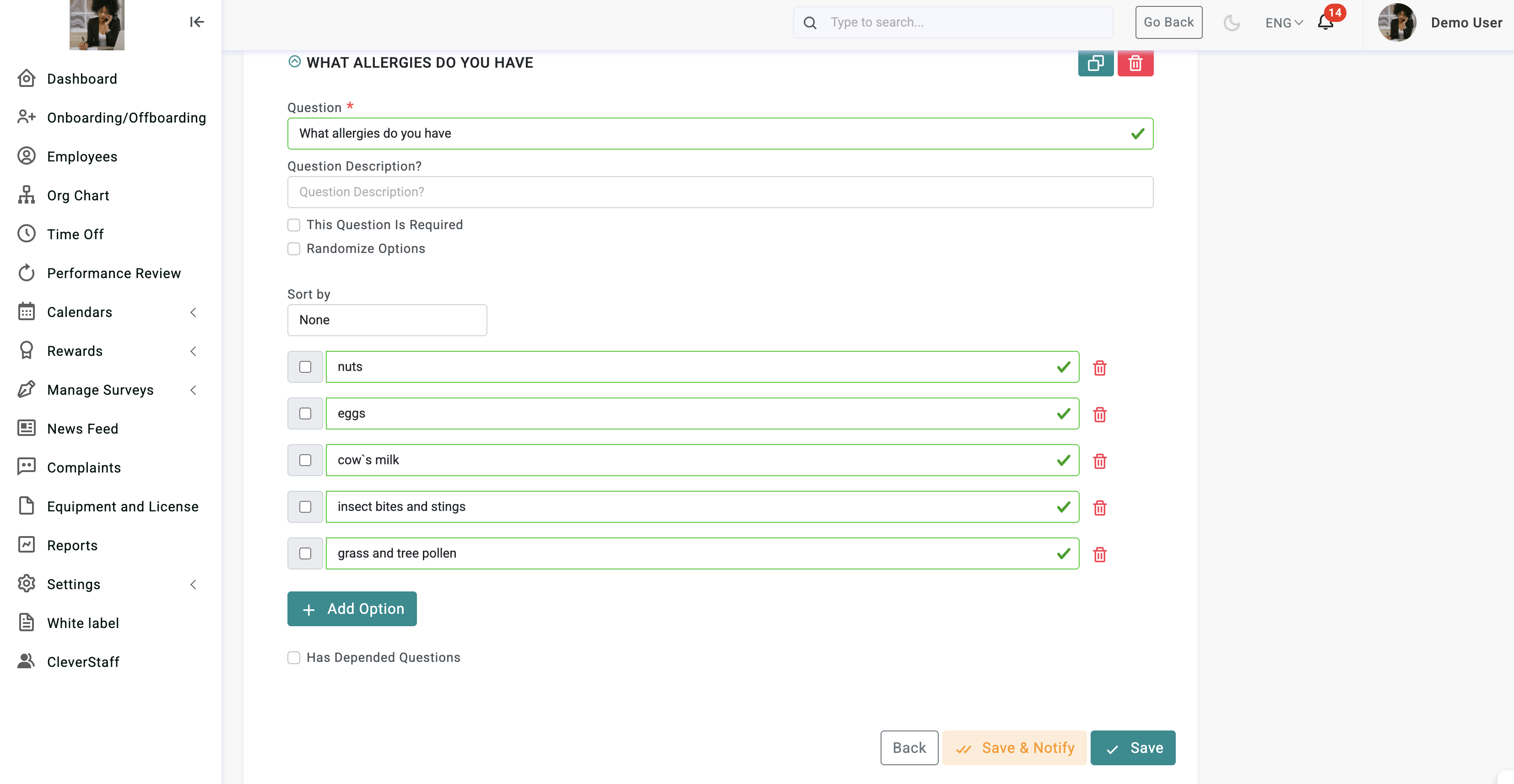Toggle dark mode with the moon icon
The image size is (1514, 784).
point(1231,23)
